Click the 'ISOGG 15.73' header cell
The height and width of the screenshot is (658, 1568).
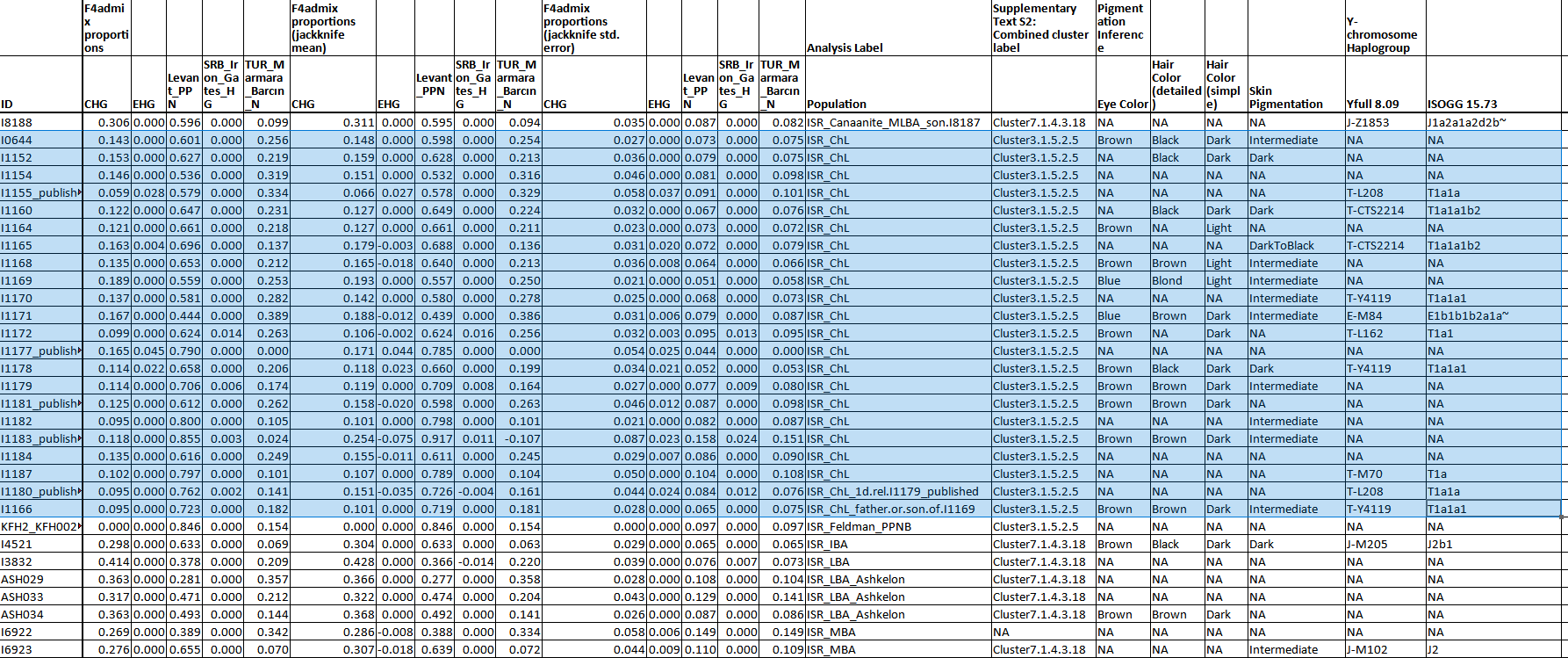click(x=1496, y=85)
